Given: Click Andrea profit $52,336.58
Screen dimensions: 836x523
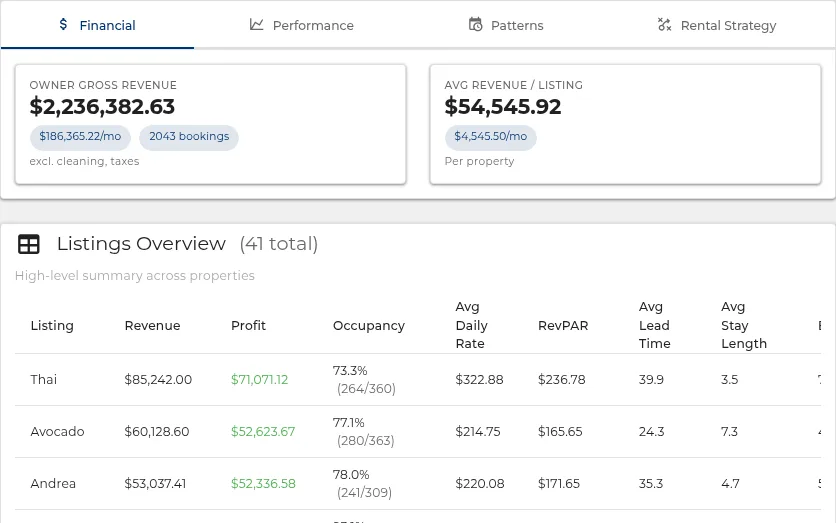Looking at the screenshot, I should [263, 484].
